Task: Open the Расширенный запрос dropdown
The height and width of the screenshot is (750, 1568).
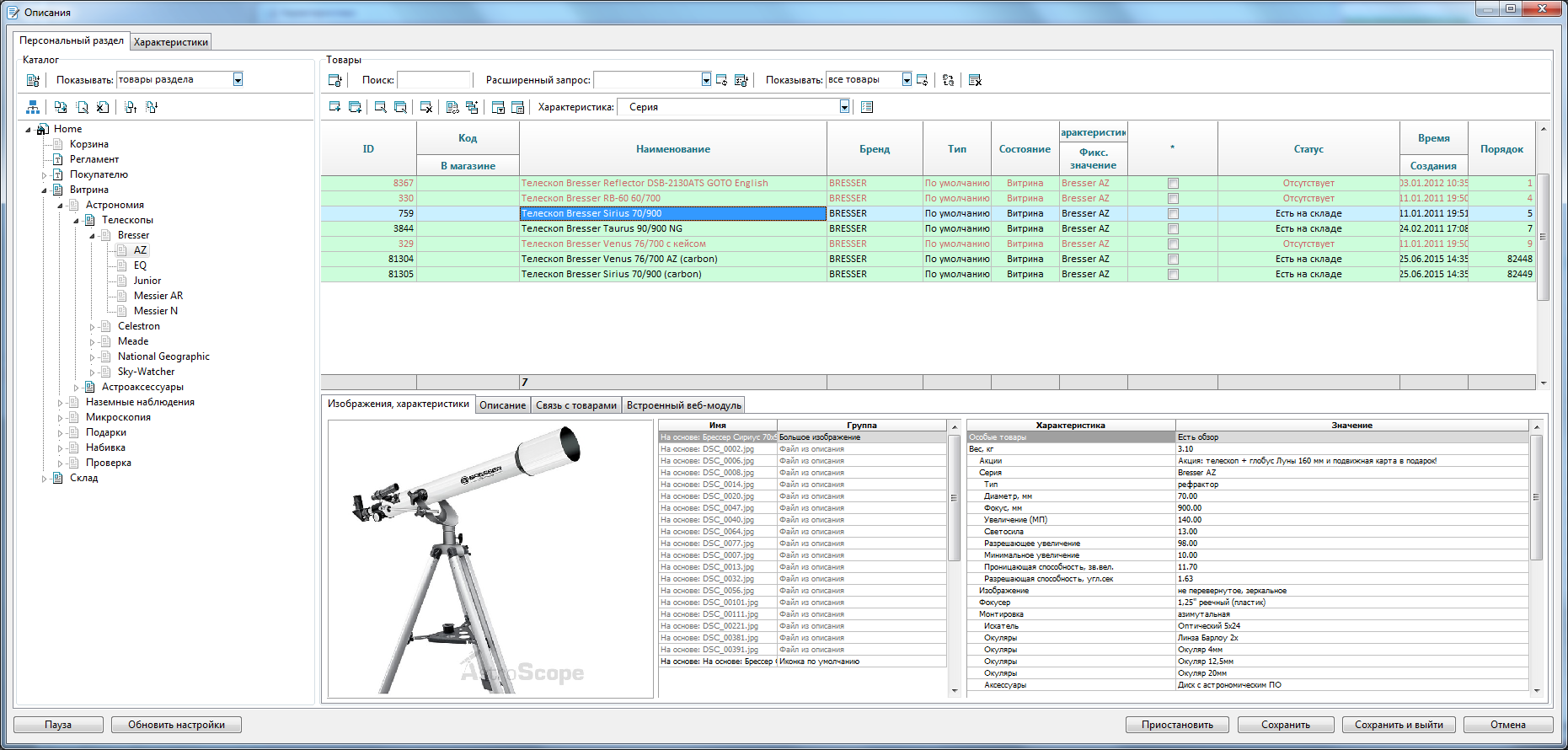Action: point(706,79)
